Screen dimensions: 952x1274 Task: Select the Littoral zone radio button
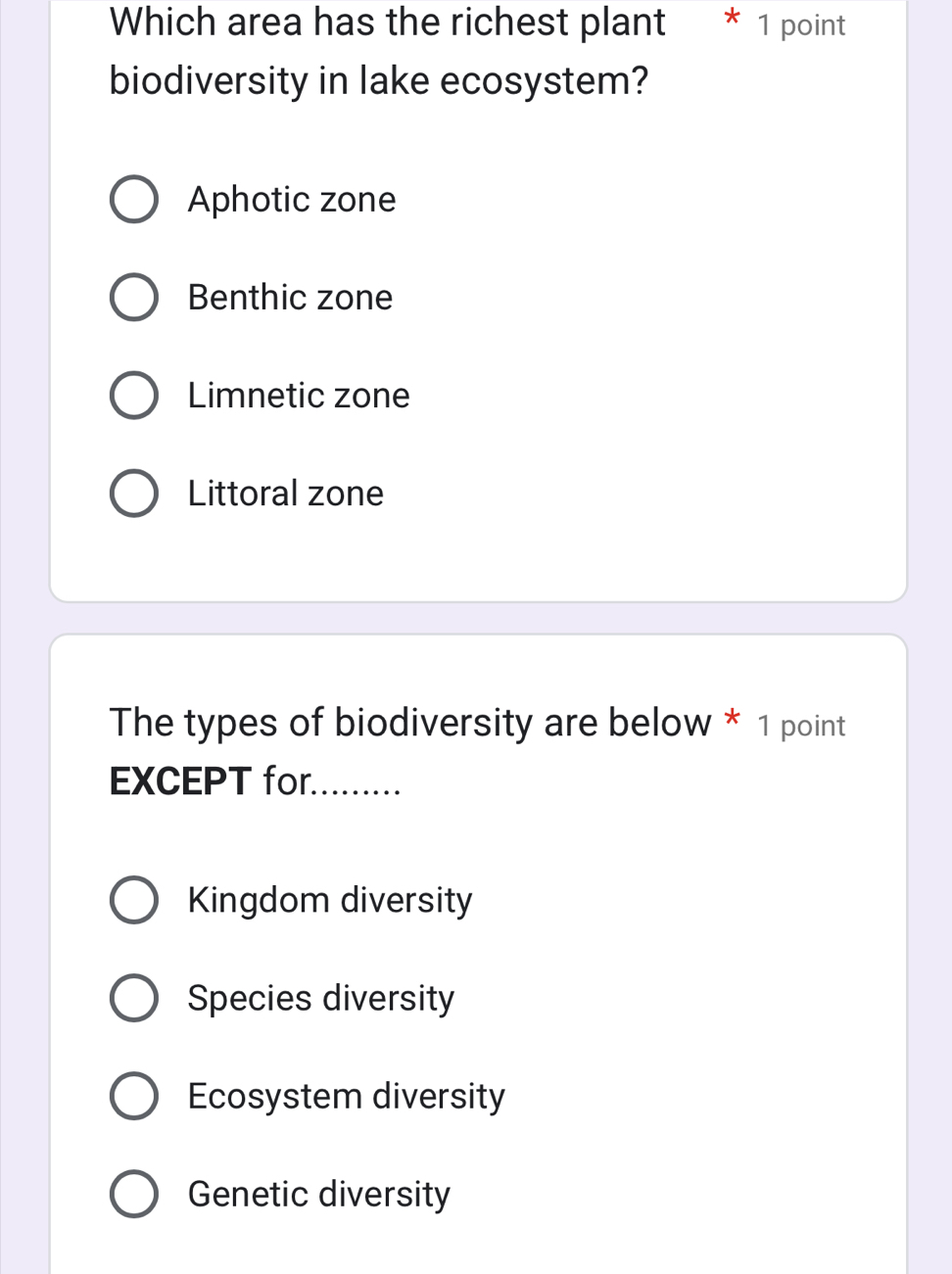click(x=134, y=494)
